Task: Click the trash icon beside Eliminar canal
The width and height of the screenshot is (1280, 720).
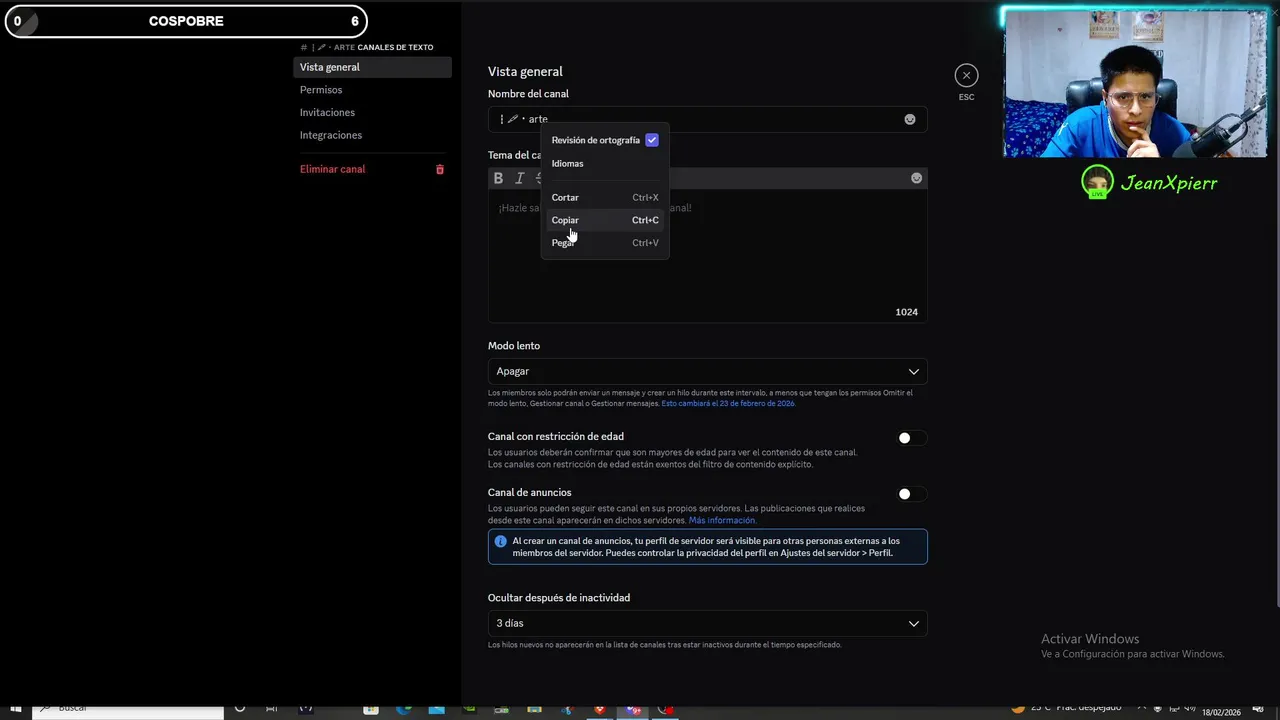Action: pos(440,169)
